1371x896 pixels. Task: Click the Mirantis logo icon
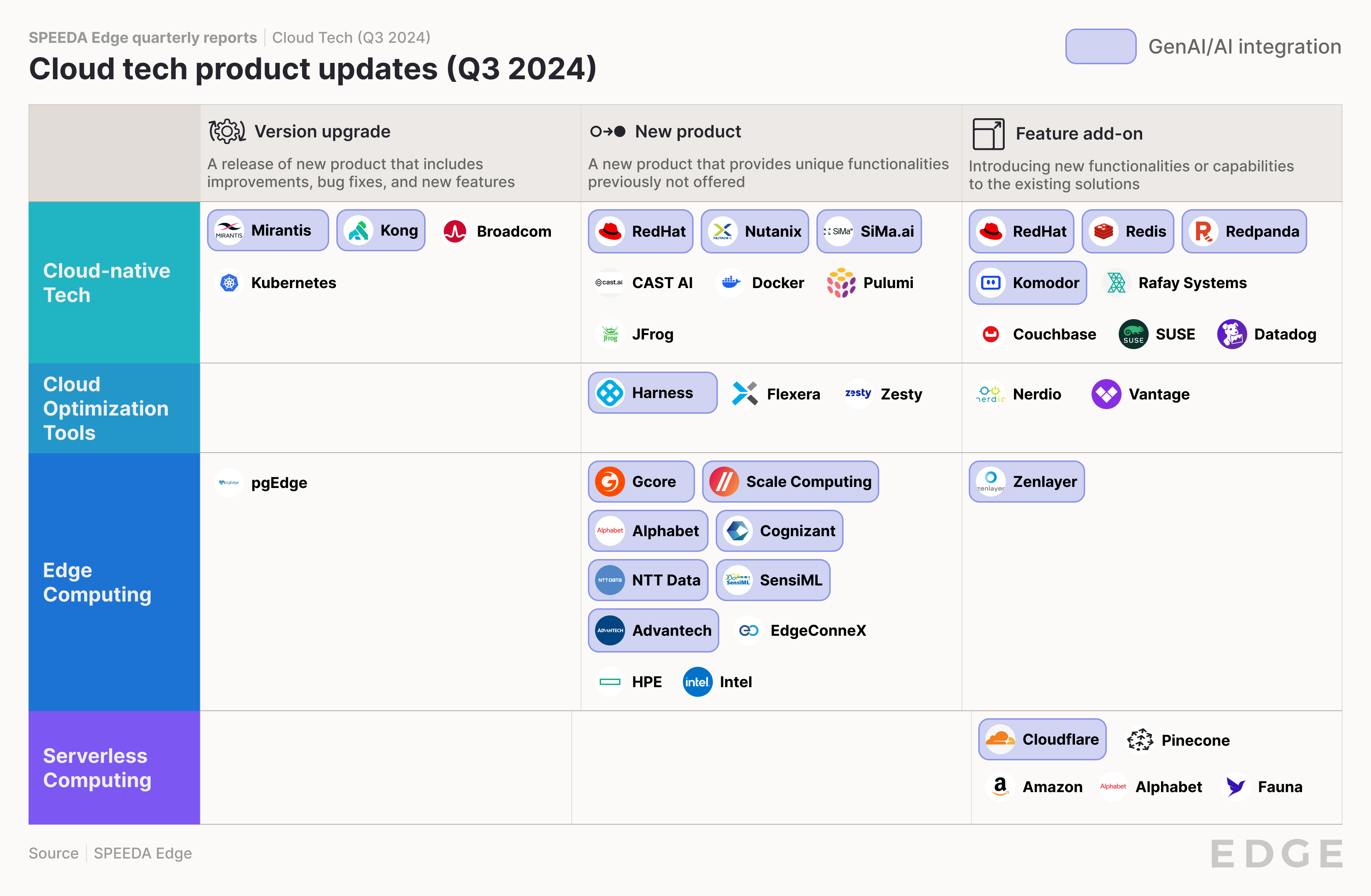[229, 231]
